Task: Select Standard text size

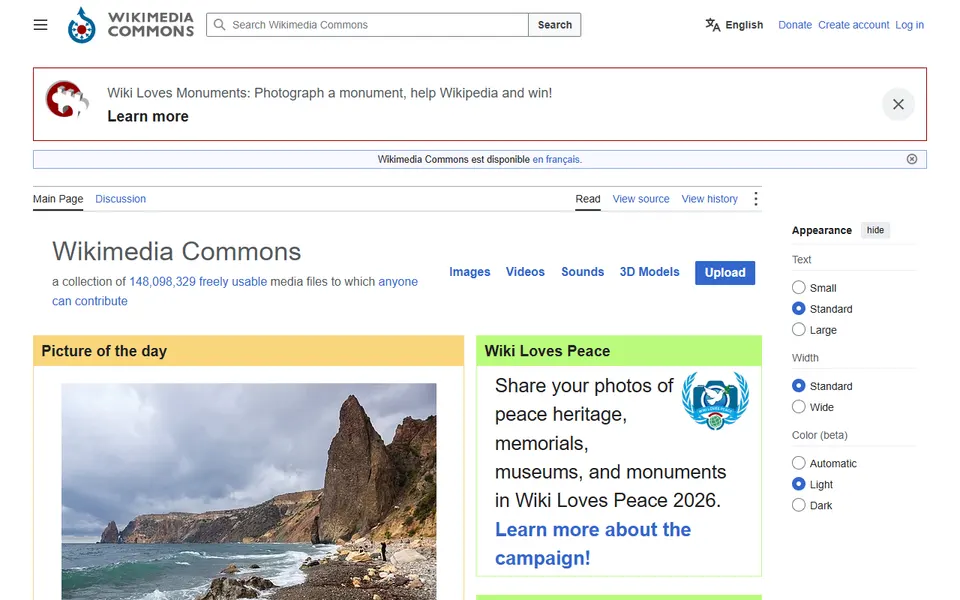Action: tap(798, 309)
